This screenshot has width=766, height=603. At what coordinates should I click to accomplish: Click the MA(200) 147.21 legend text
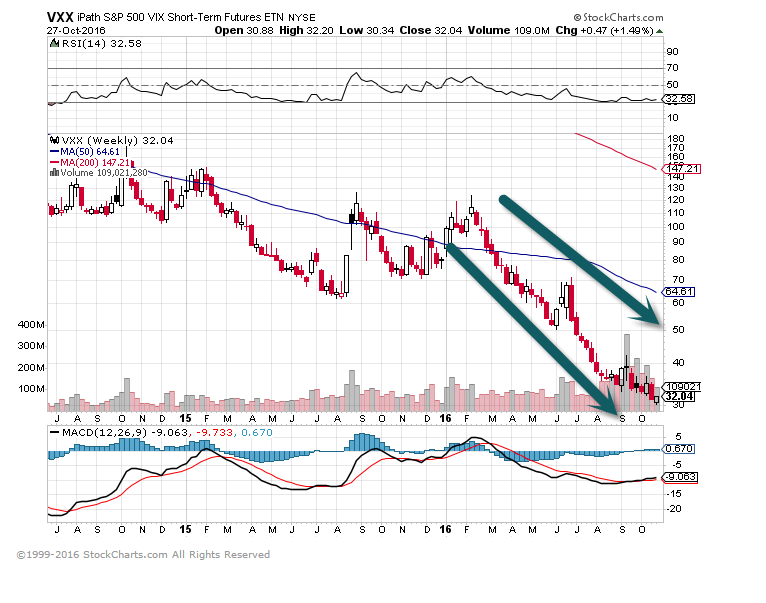point(95,163)
